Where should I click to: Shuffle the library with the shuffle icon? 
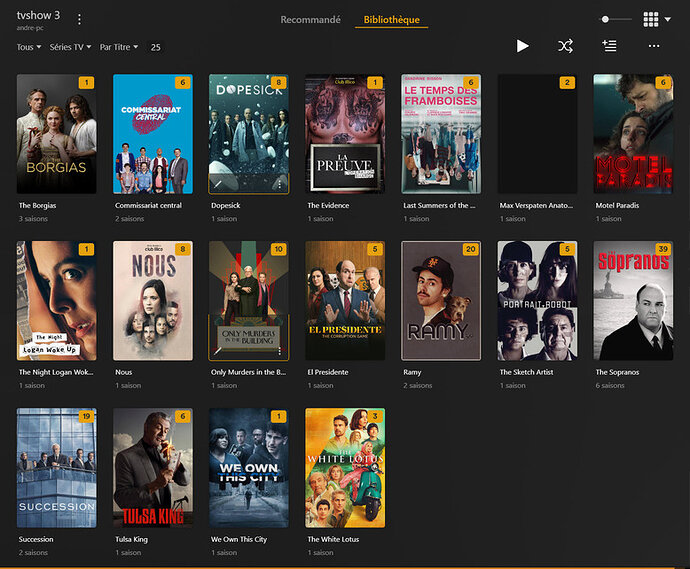click(565, 46)
